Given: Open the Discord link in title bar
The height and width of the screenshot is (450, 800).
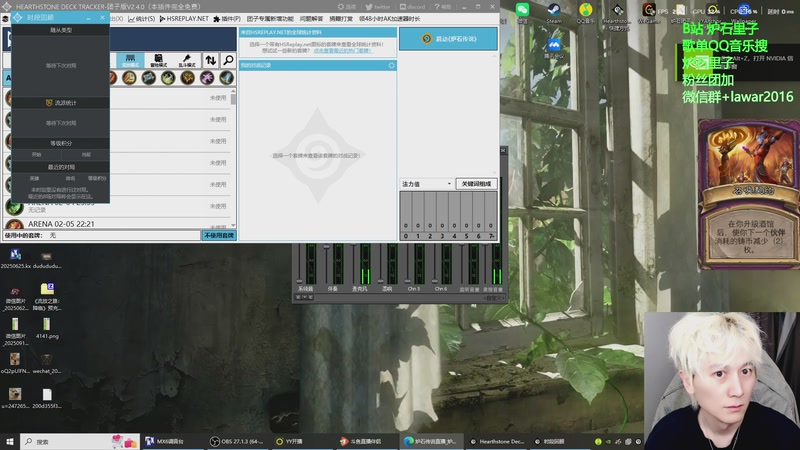Looking at the screenshot, I should 412,7.
